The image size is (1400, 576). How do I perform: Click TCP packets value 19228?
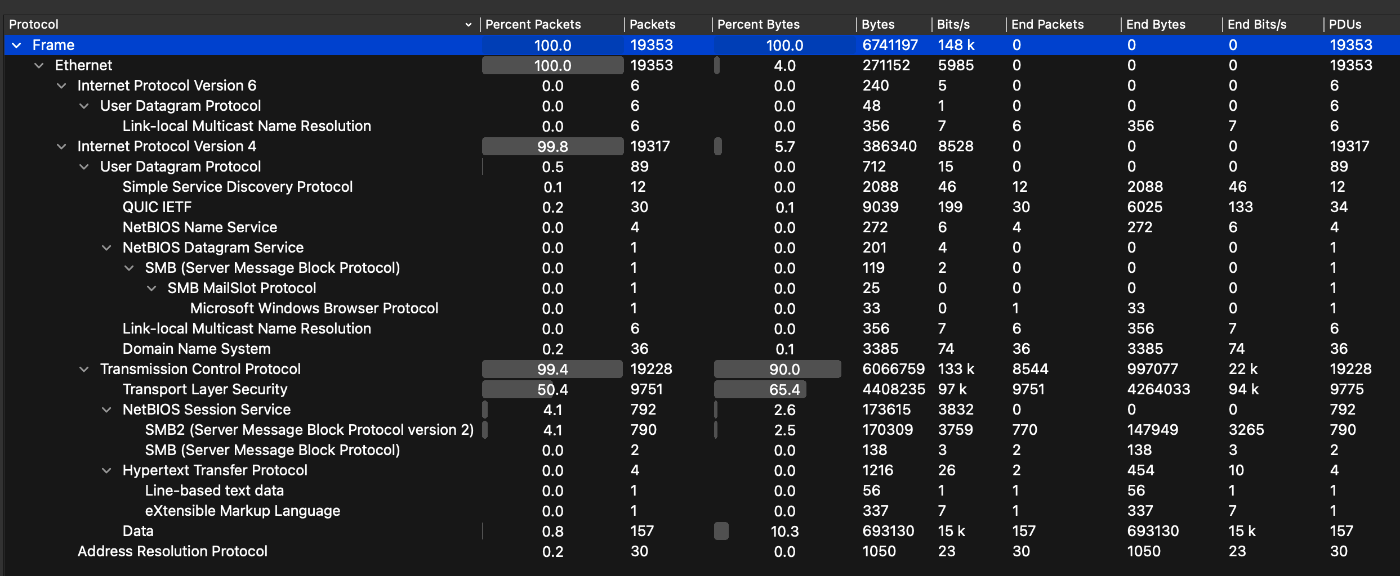[652, 369]
